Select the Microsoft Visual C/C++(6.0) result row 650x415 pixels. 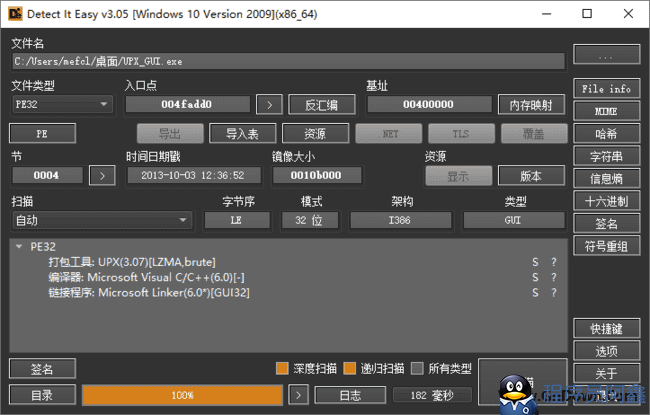[x=288, y=277]
